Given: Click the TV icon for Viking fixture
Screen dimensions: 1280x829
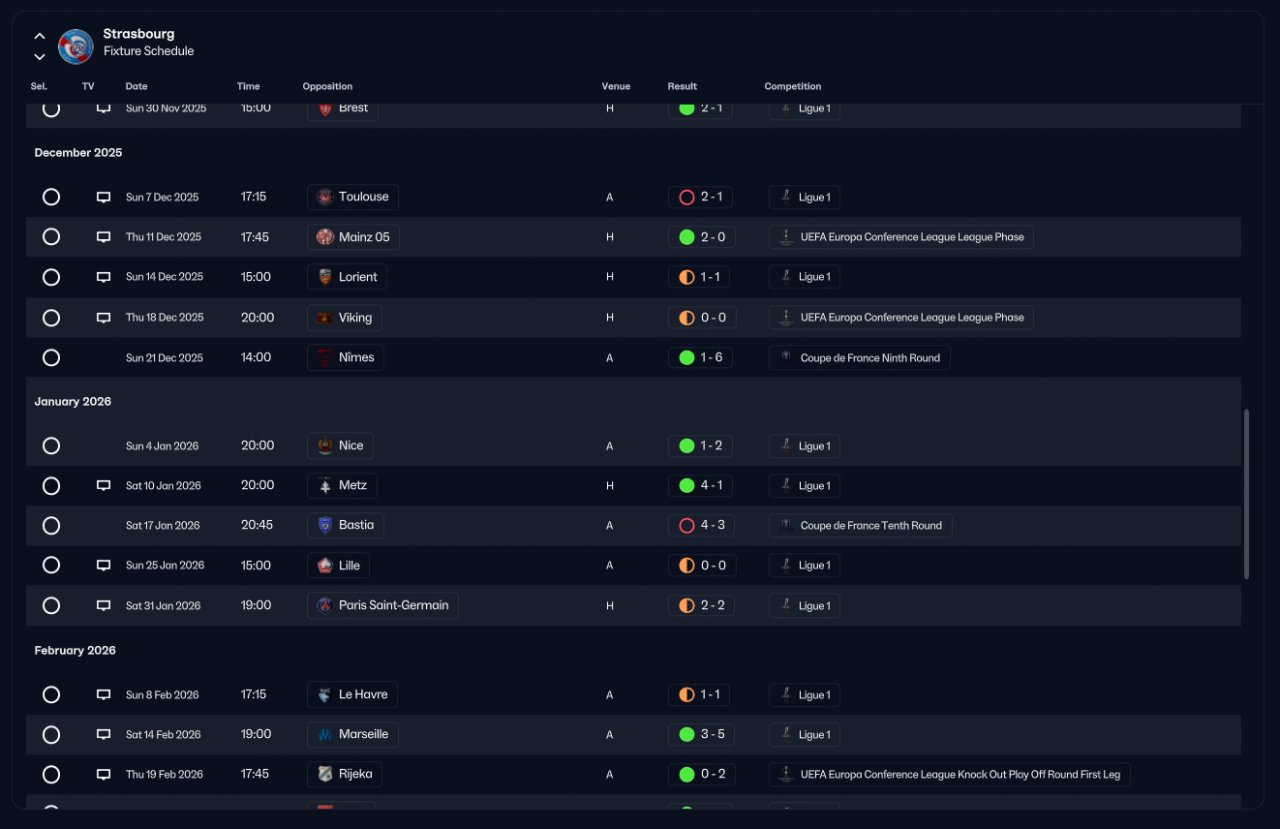Looking at the screenshot, I should (103, 317).
